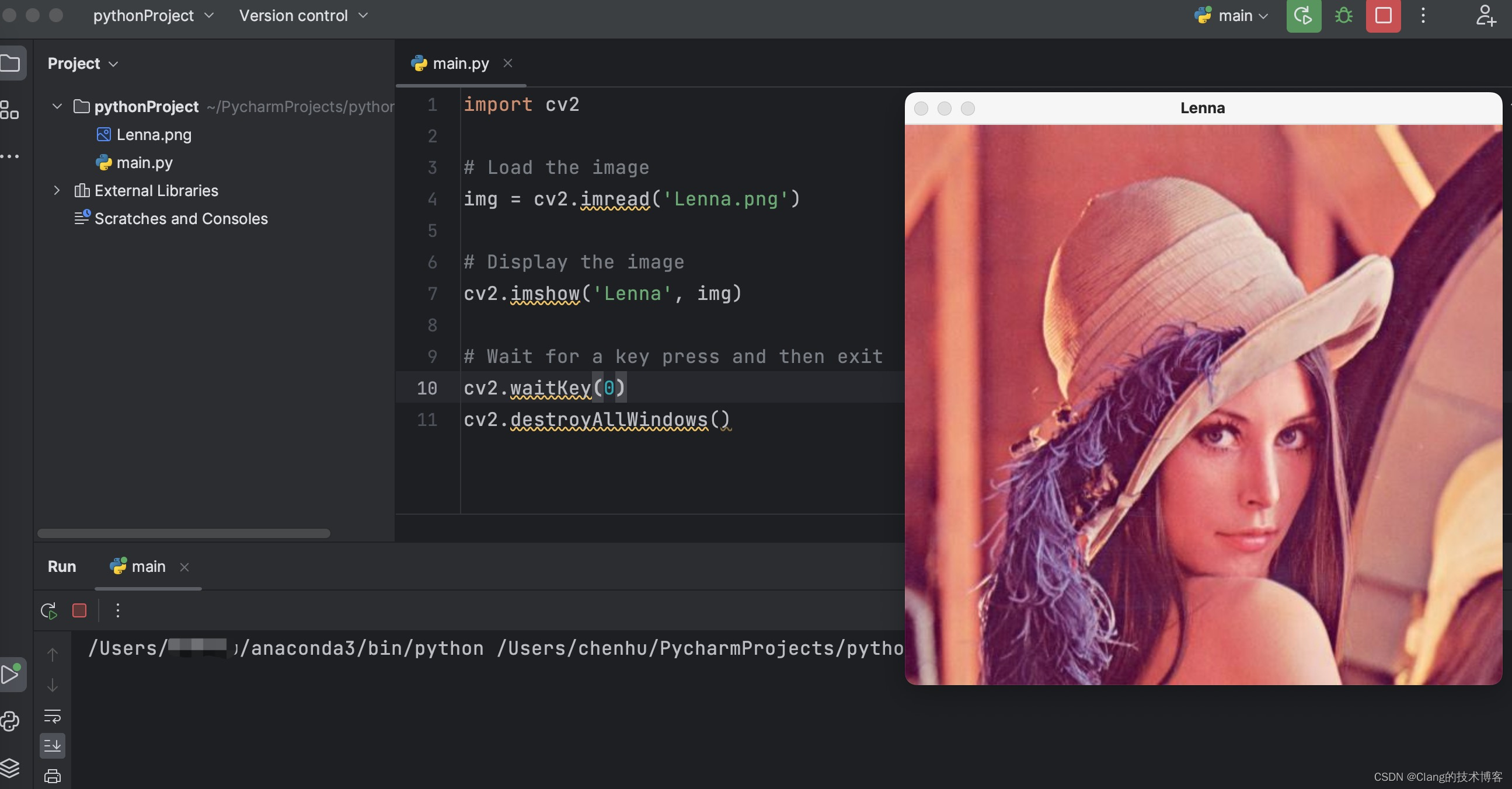This screenshot has width=1512, height=789.
Task: Open the More Actions menu in top toolbar
Action: (x=1423, y=16)
